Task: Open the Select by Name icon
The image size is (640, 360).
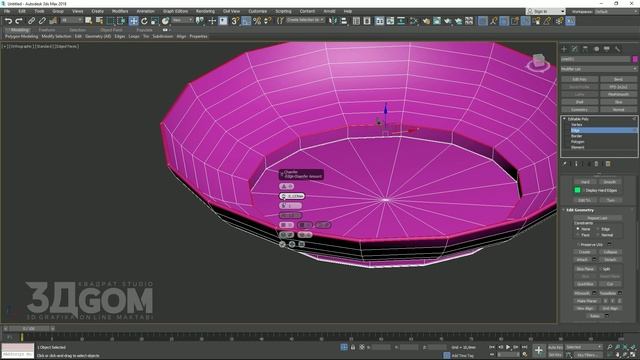Action: [99, 21]
